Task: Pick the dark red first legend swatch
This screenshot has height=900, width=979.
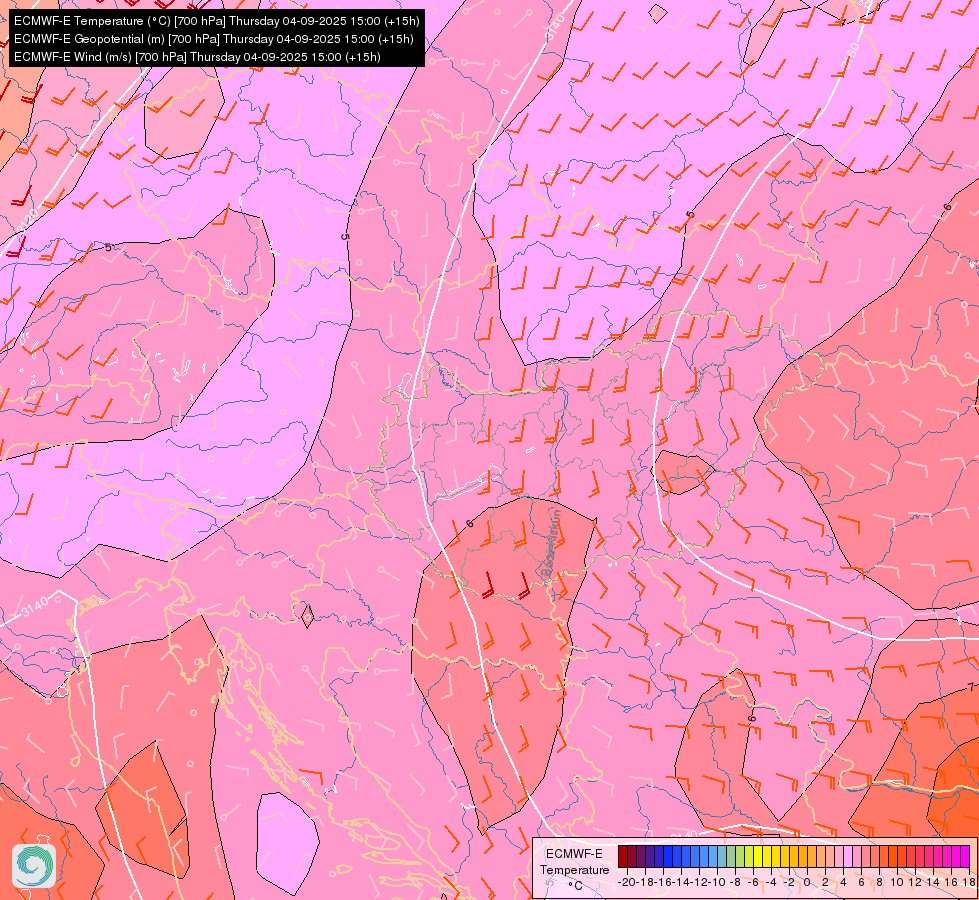Action: (622, 856)
